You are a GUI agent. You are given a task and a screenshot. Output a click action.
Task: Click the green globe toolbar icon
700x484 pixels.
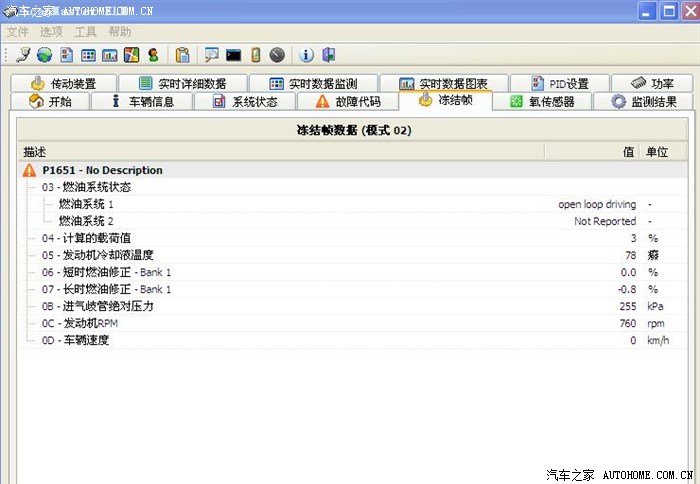pyautogui.click(x=45, y=55)
